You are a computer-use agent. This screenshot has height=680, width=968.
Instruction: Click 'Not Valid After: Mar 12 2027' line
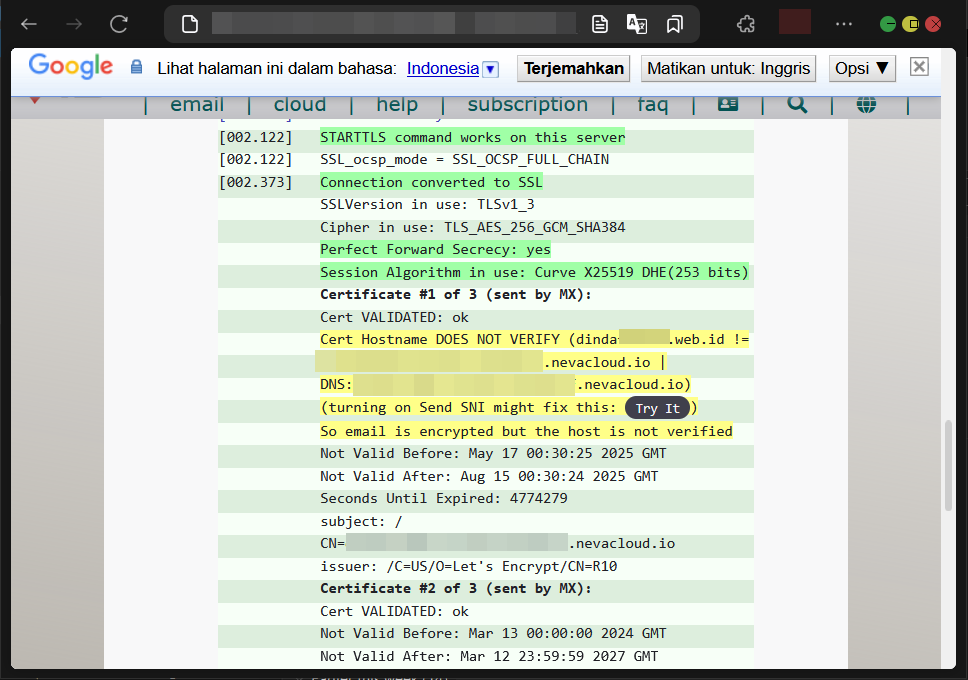489,656
